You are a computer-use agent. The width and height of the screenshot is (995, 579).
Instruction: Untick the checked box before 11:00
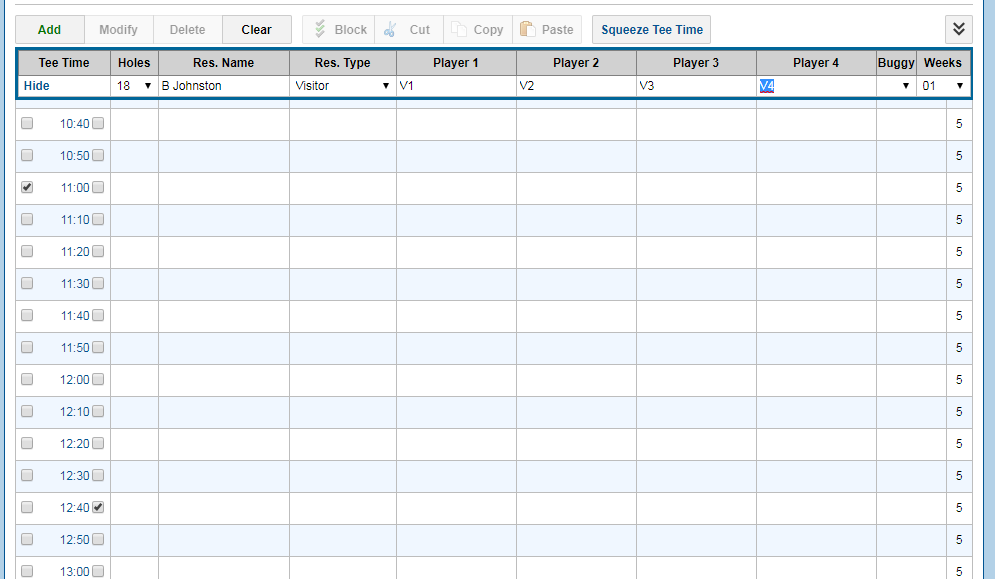[x=27, y=187]
